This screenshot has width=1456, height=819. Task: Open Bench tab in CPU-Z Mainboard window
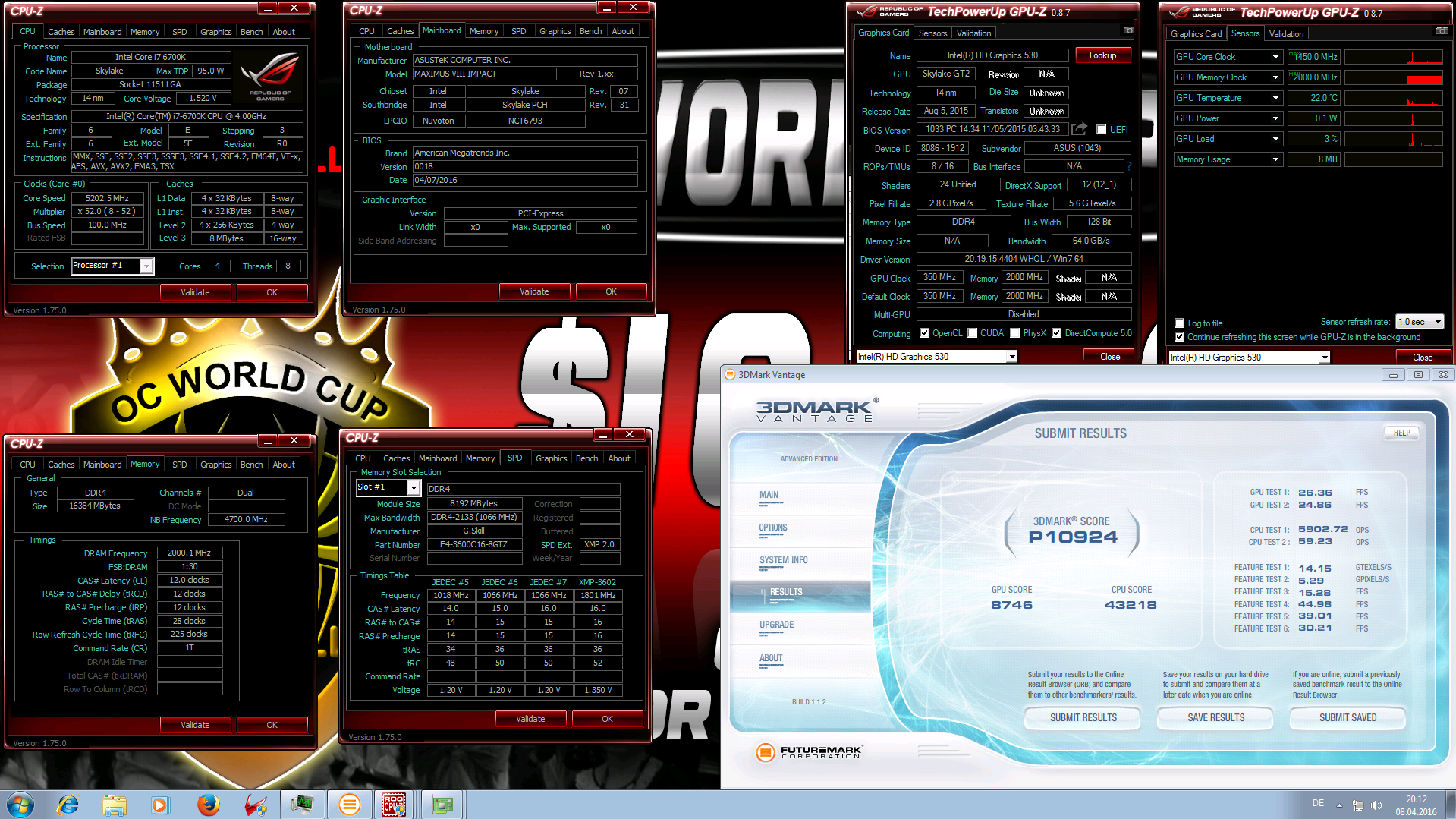[590, 31]
